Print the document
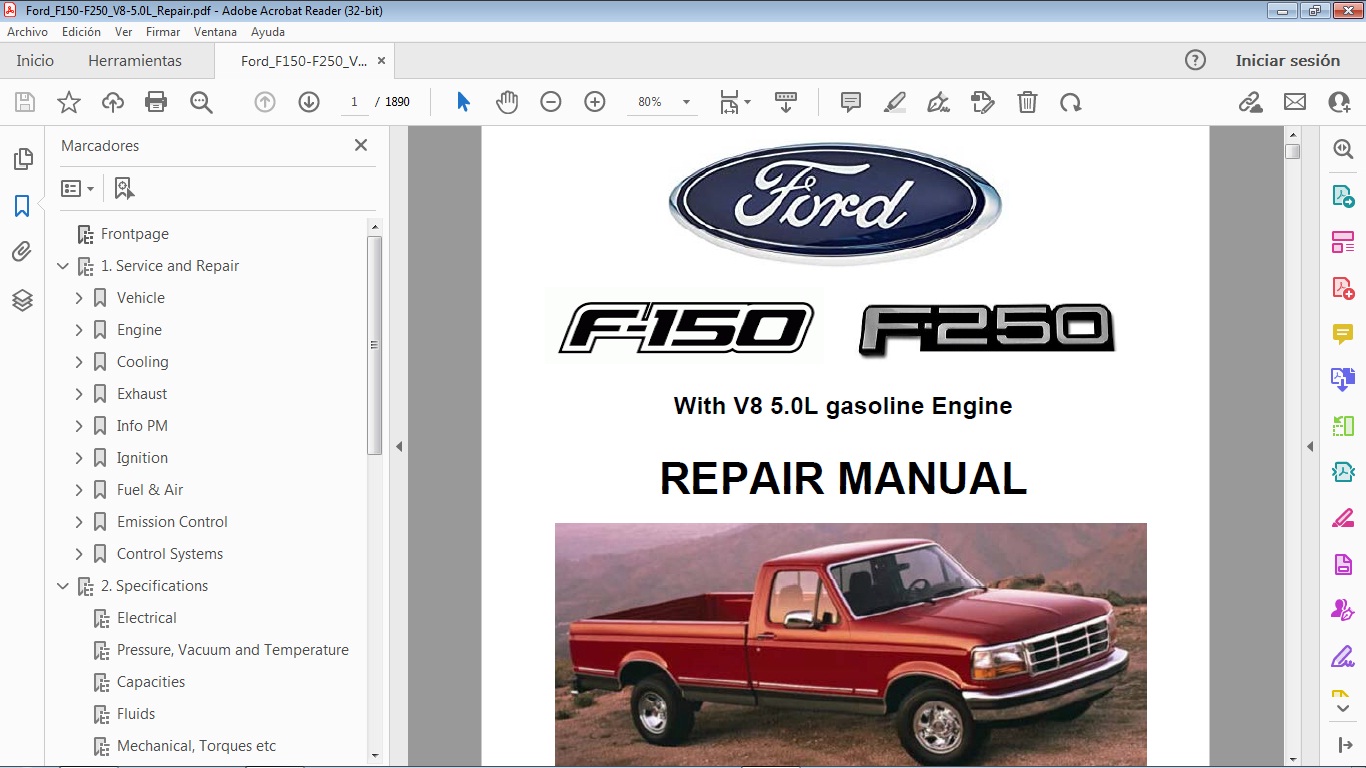The width and height of the screenshot is (1366, 768). point(156,102)
